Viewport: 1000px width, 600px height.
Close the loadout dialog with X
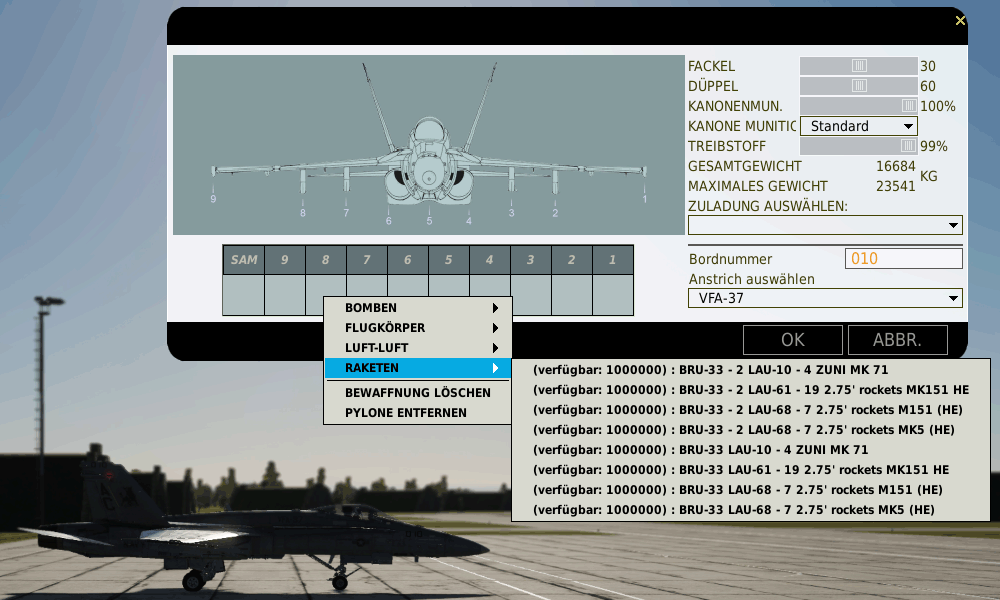960,20
